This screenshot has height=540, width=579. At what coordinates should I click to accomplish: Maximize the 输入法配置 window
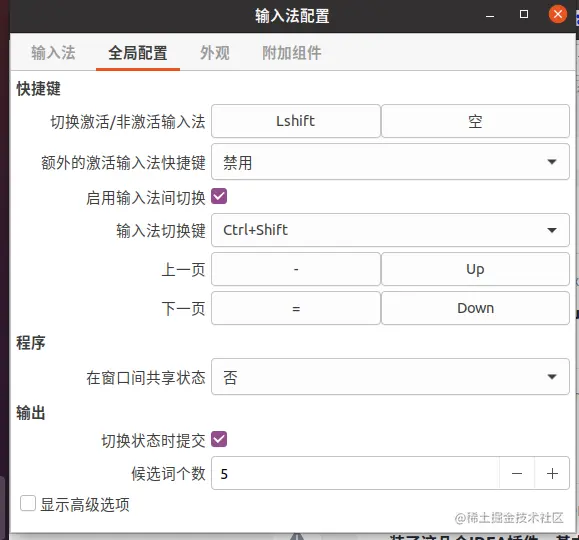click(524, 15)
